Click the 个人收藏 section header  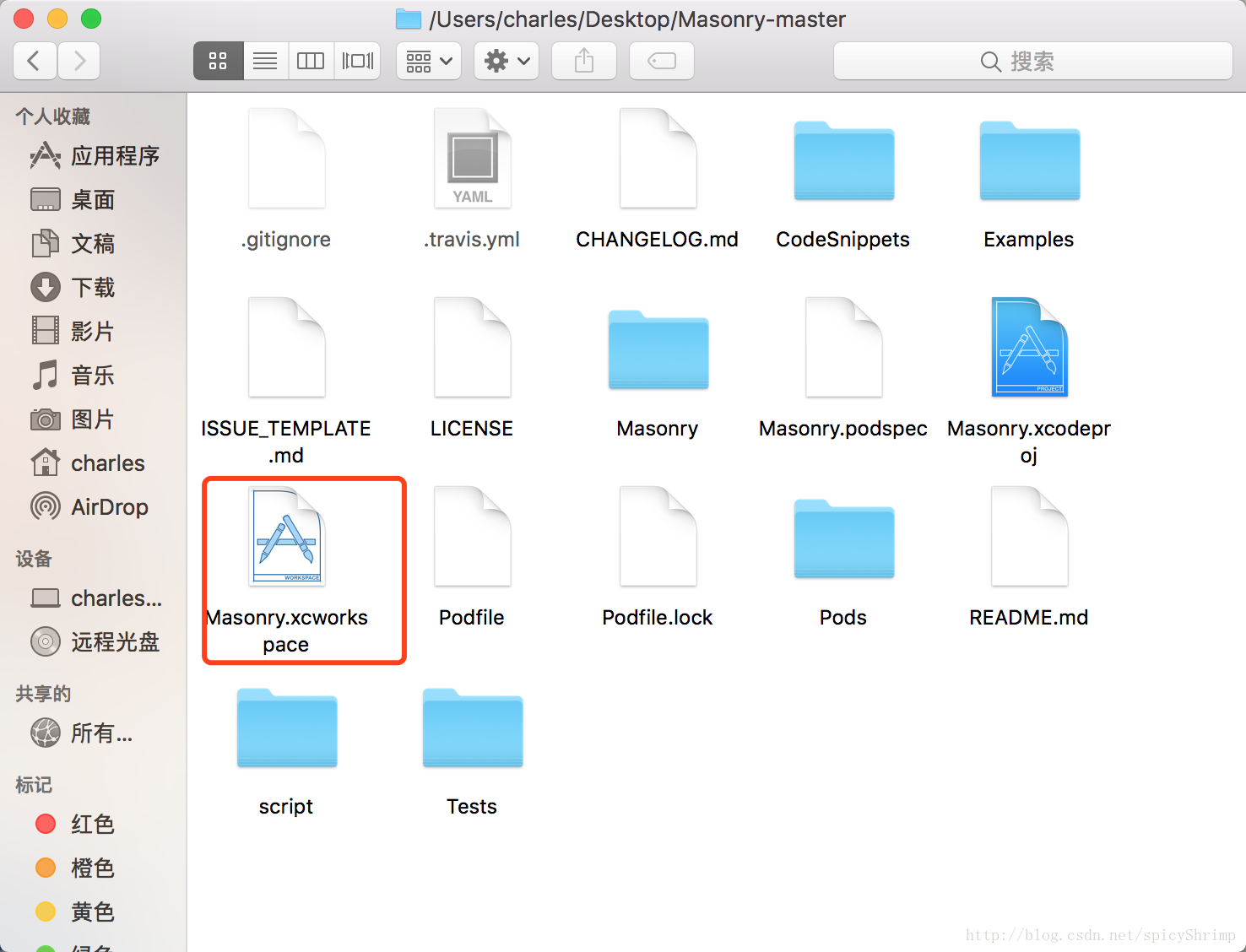click(x=53, y=116)
